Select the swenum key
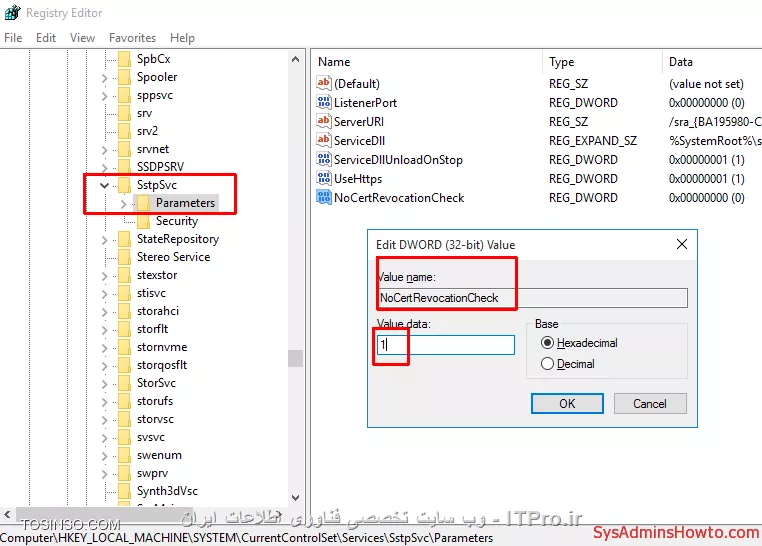This screenshot has height=546, width=762. (159, 455)
